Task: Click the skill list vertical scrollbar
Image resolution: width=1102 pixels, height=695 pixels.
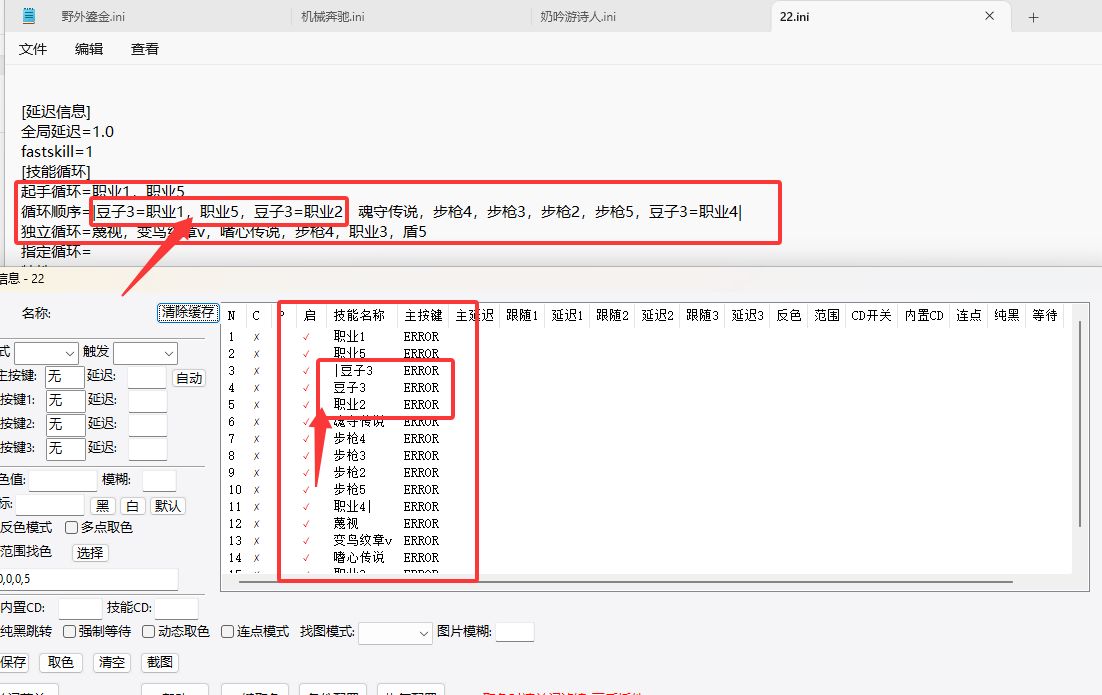Action: (1080, 424)
